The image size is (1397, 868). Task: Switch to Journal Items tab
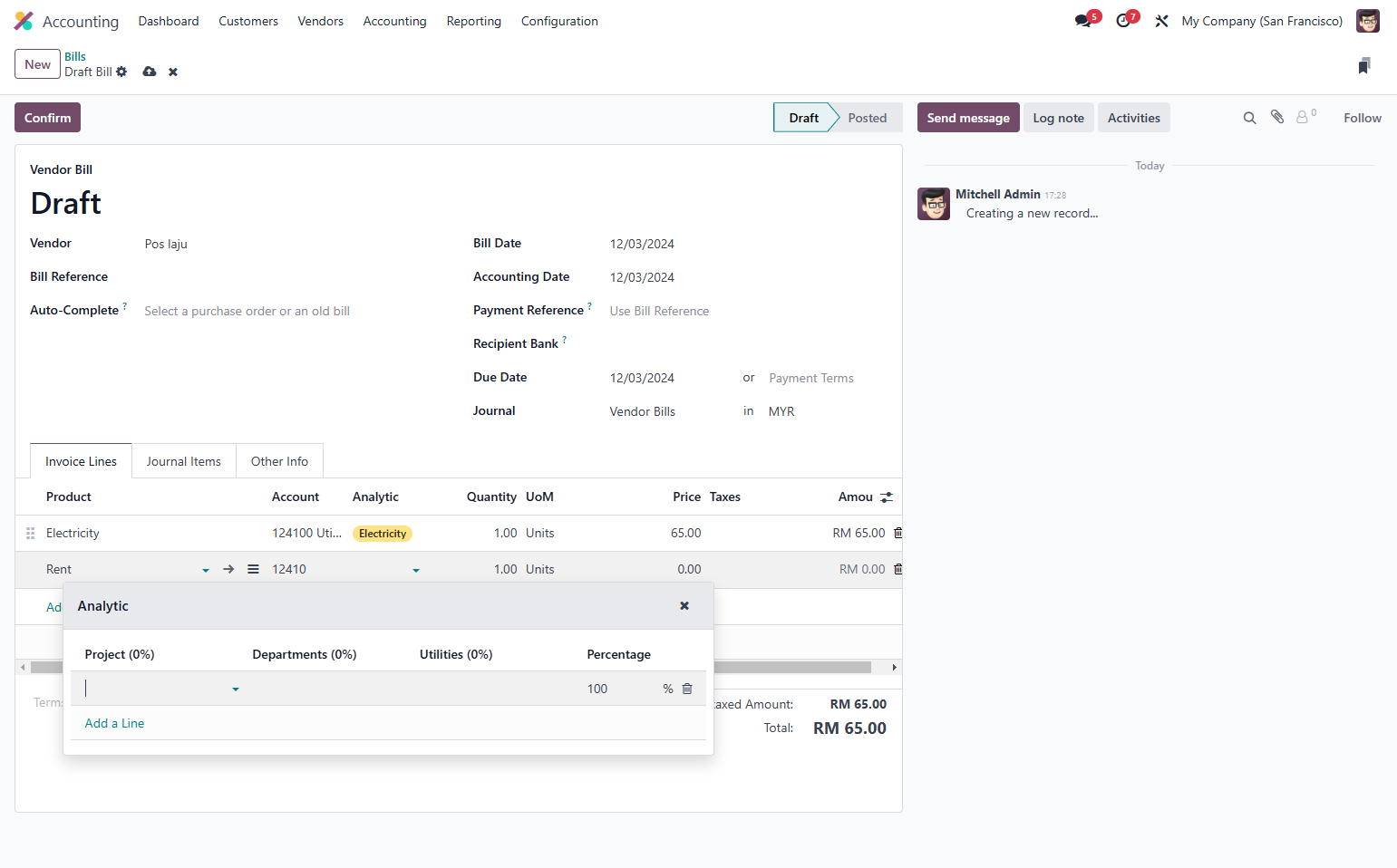pos(184,461)
